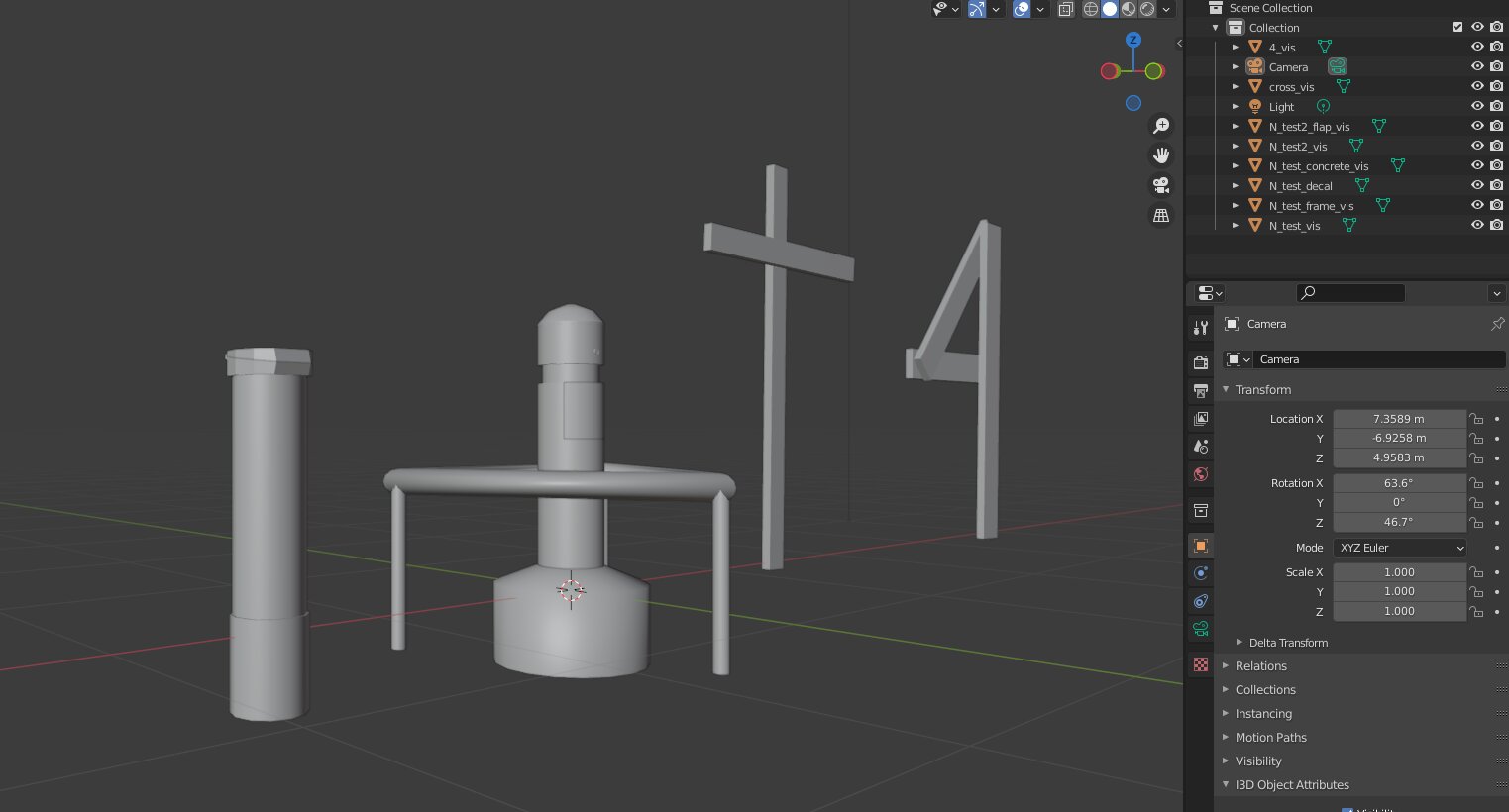Expand the N_test2_flap_vis tree row

click(x=1236, y=127)
